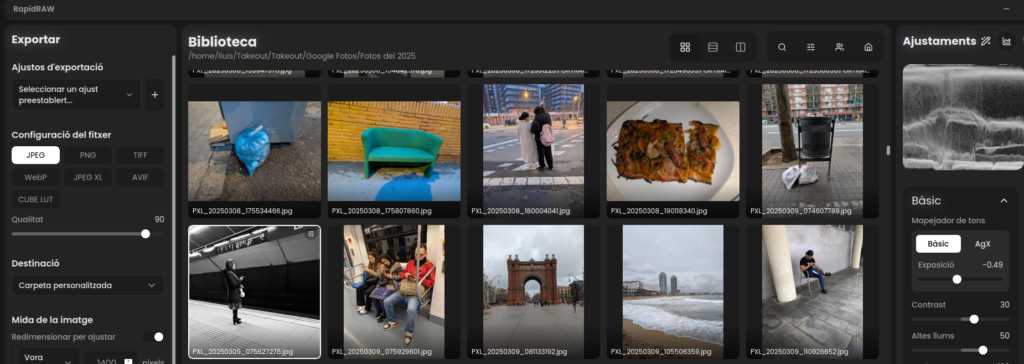The width and height of the screenshot is (1024, 364).
Task: Switch library to grid view
Action: pyautogui.click(x=685, y=47)
